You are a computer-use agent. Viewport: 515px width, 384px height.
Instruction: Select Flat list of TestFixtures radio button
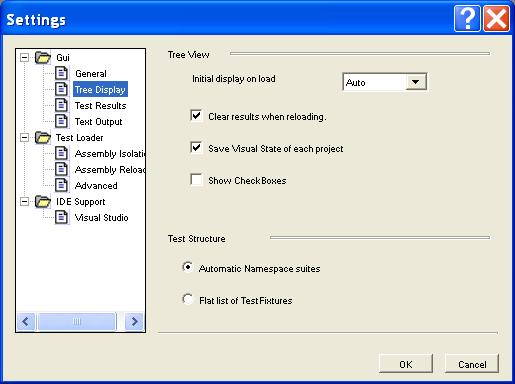(x=188, y=299)
